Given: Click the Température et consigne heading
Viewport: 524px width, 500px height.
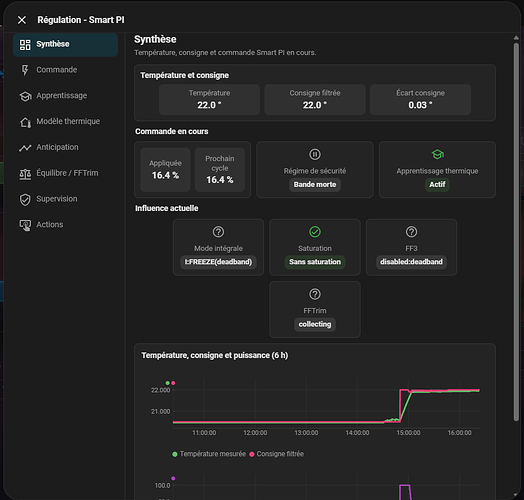Looking at the screenshot, I should (184, 75).
